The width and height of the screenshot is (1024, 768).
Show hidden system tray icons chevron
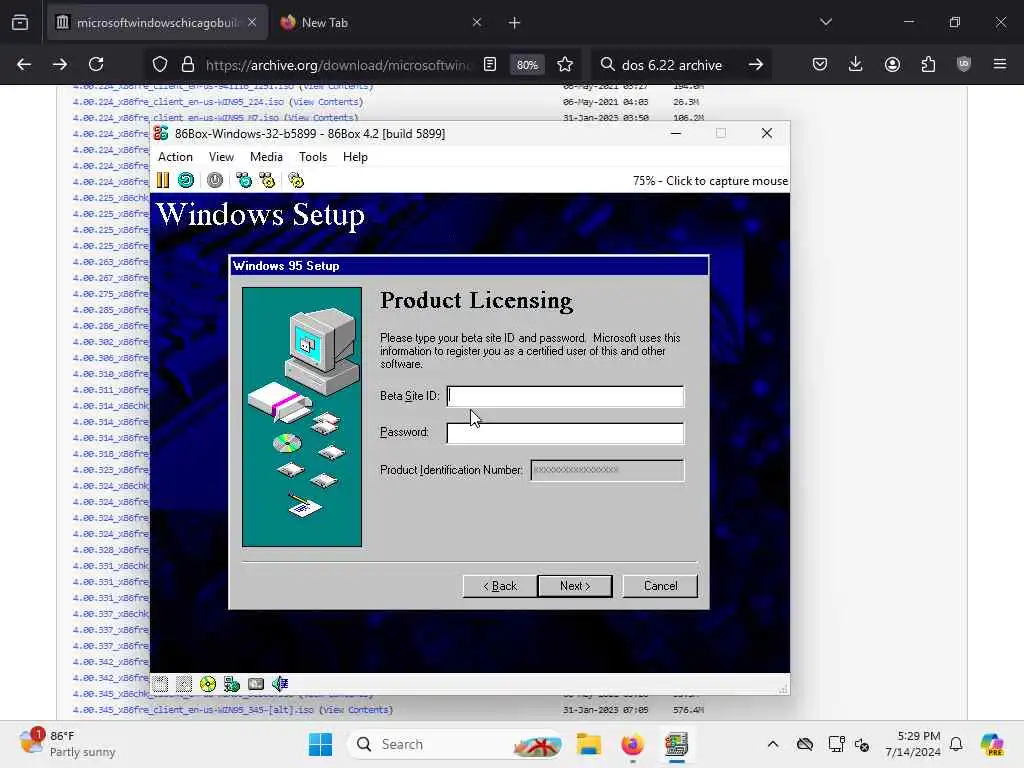pos(773,744)
